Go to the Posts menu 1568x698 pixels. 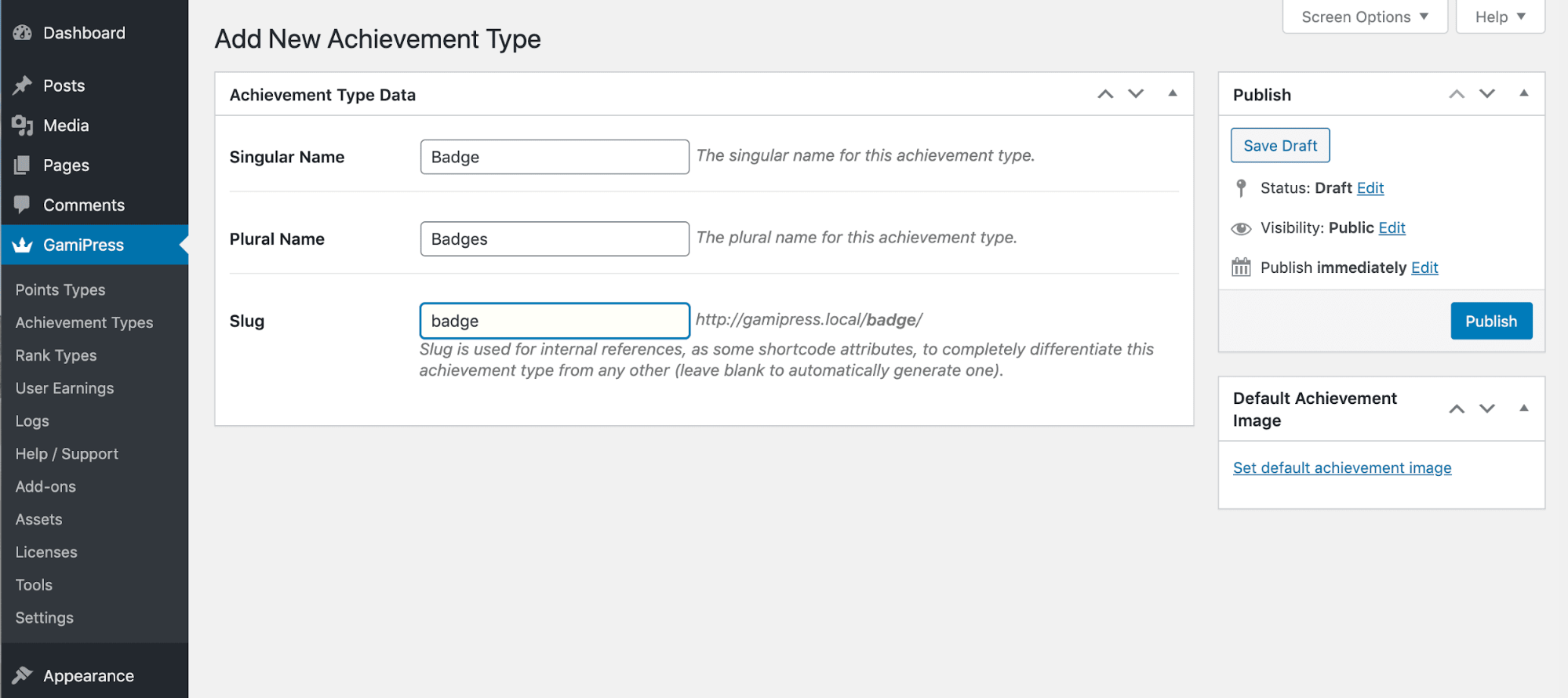click(94, 85)
